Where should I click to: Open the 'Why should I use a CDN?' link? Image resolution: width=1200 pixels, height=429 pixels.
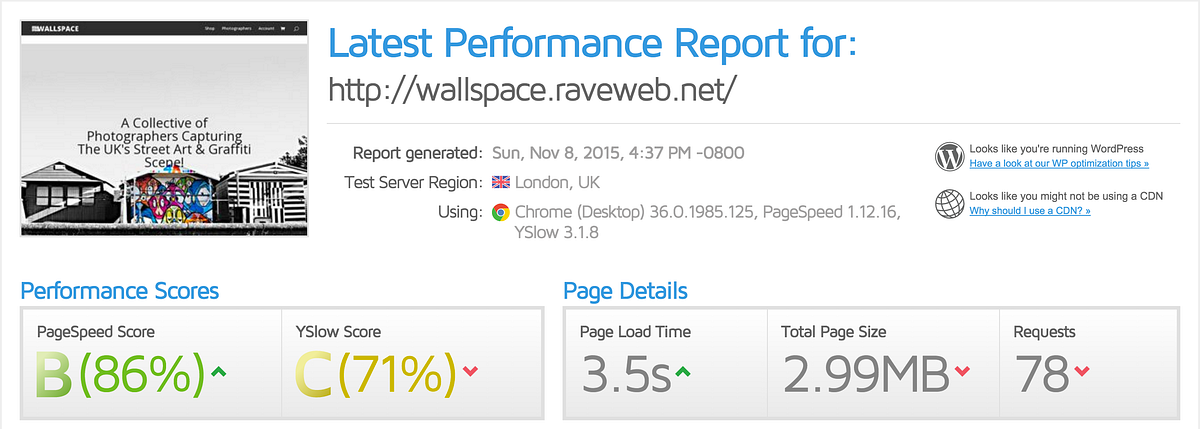point(1029,211)
